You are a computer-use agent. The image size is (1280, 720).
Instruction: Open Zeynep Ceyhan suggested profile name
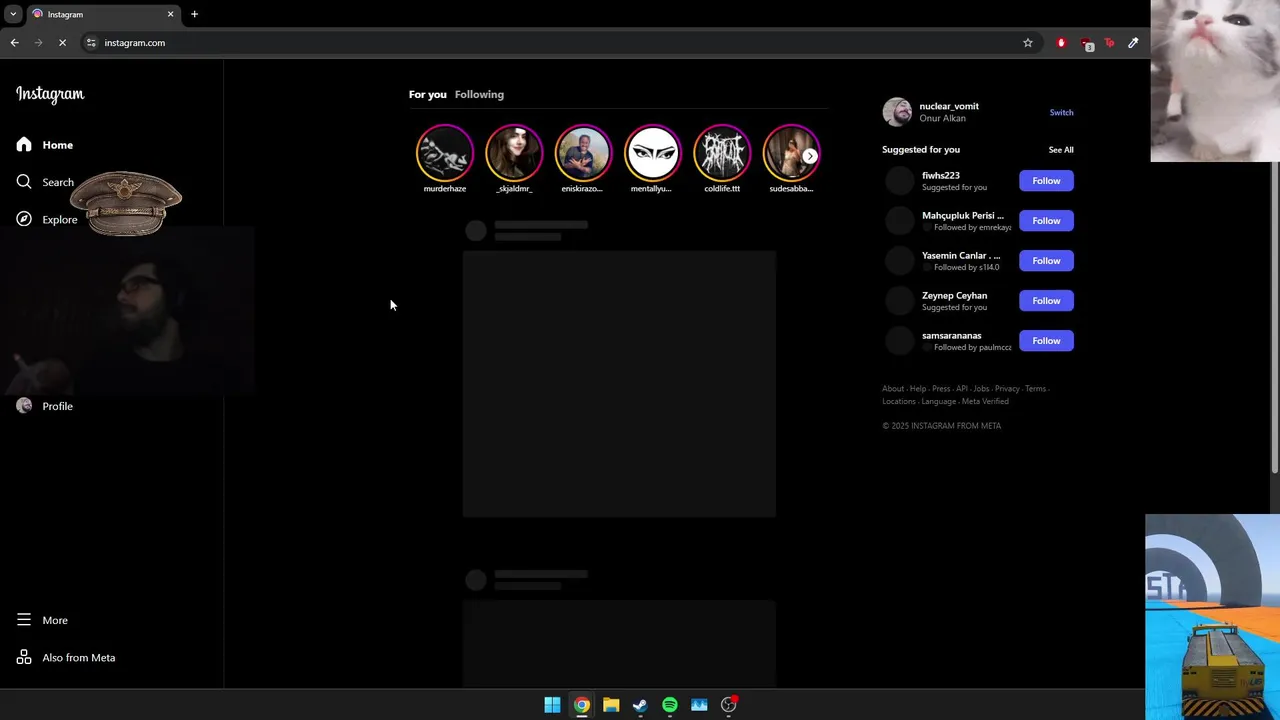coord(954,295)
